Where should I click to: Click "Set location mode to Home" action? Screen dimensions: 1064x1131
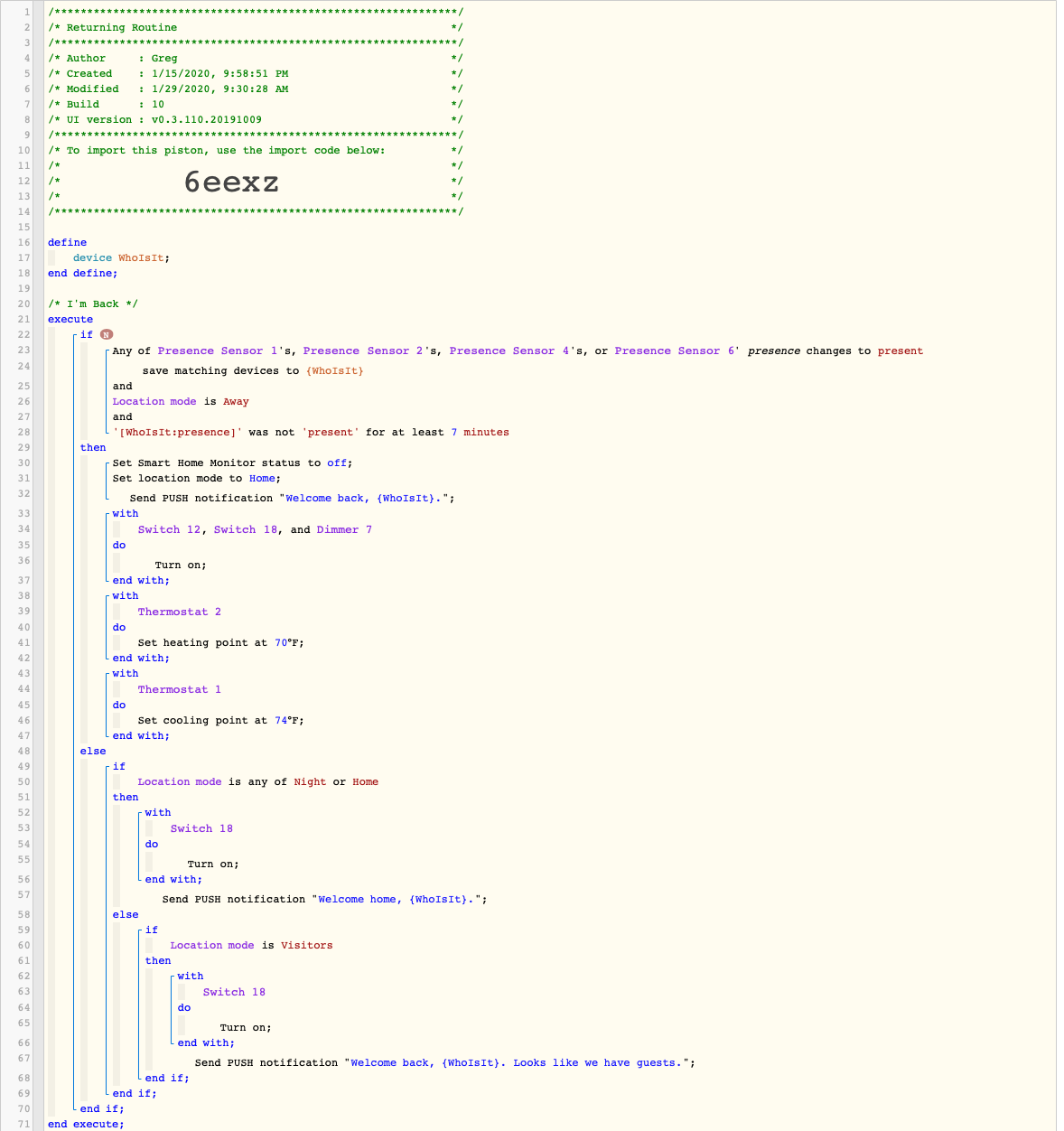pos(197,478)
